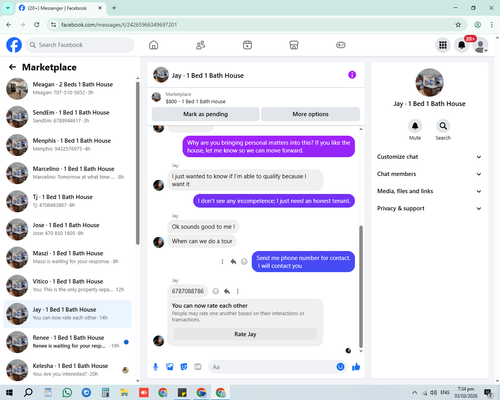Image resolution: width=500 pixels, height=400 pixels.
Task: Open Facebook home via logo
Action: [x=14, y=45]
